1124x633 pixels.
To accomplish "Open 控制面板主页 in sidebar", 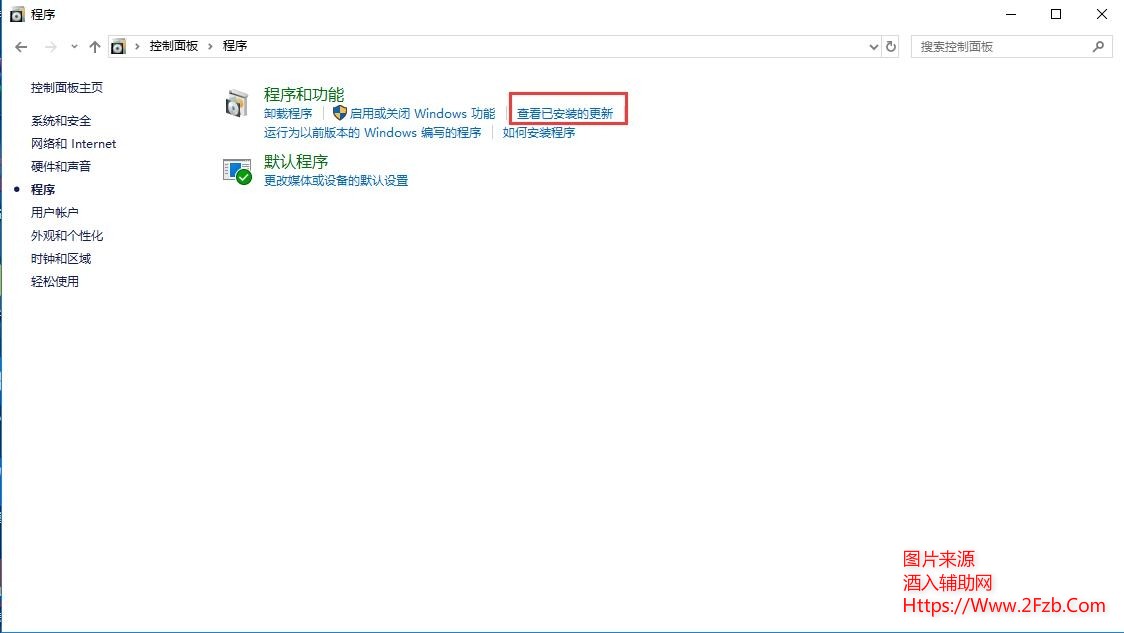I will coord(67,87).
